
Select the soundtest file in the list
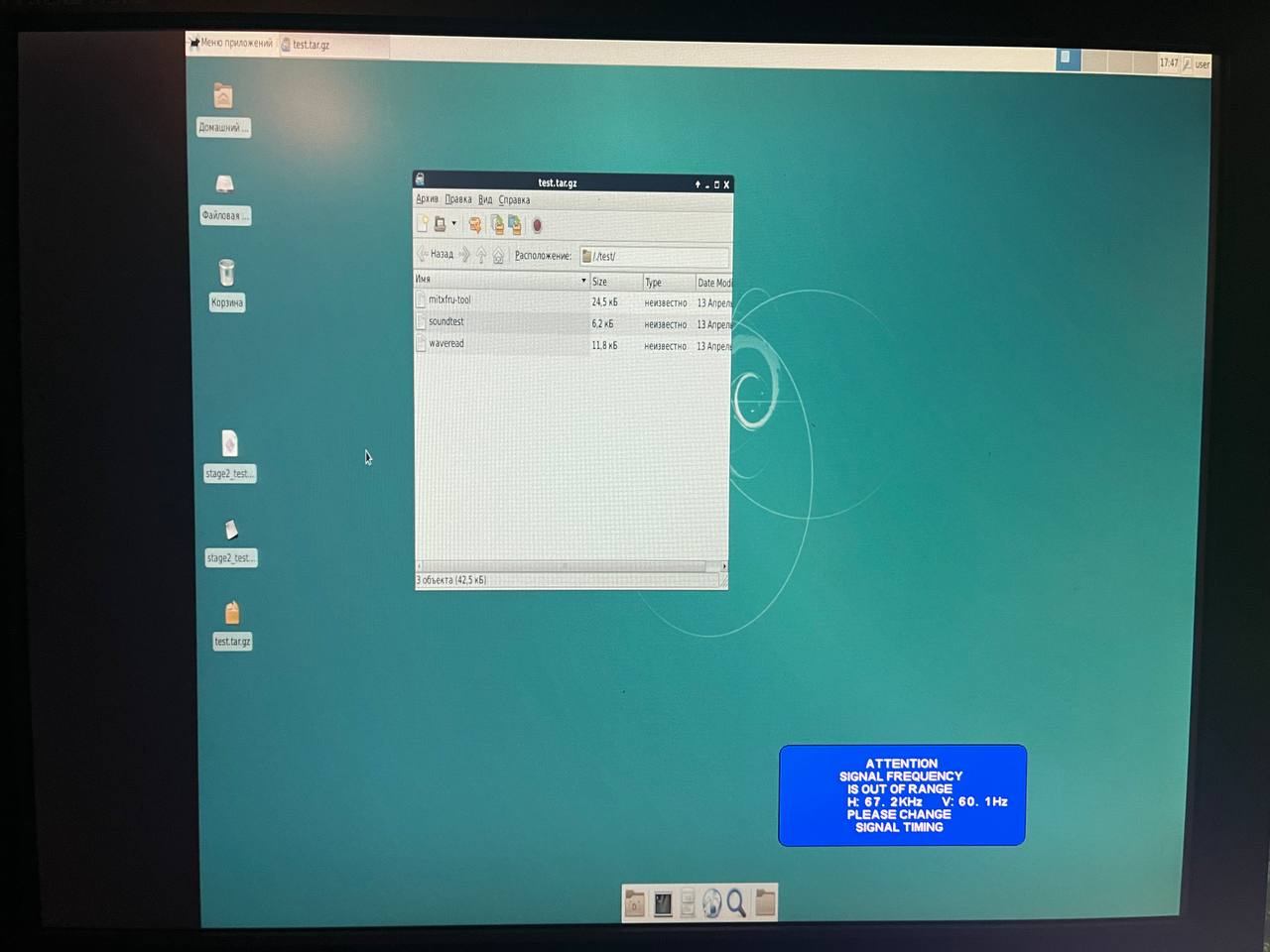click(446, 322)
